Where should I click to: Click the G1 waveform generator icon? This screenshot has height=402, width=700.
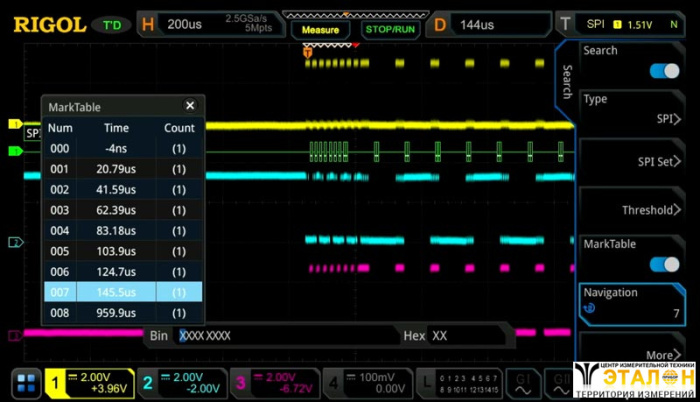(523, 382)
